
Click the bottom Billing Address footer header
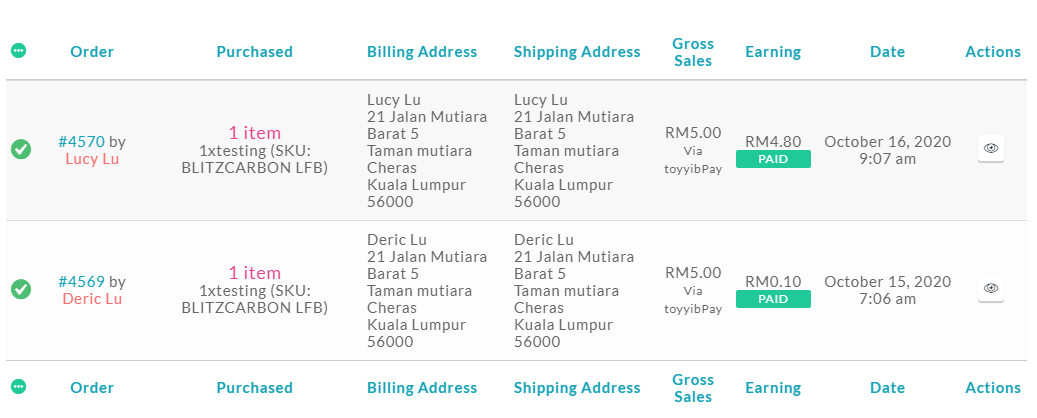point(422,388)
